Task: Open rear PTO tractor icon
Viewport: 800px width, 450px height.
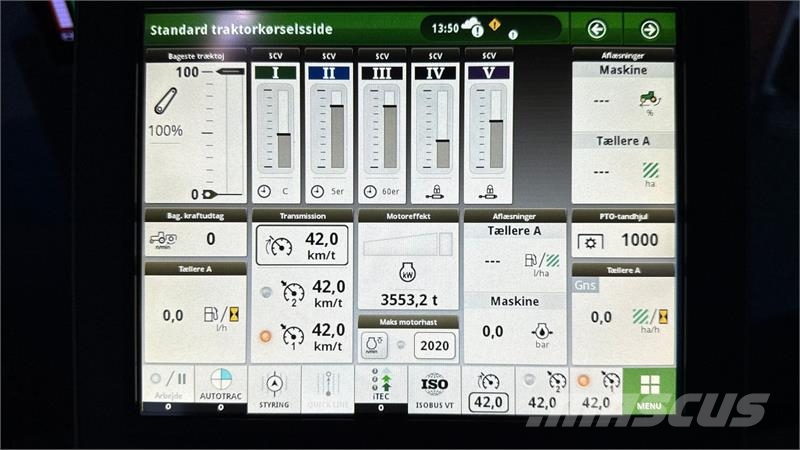Action: [x=163, y=239]
